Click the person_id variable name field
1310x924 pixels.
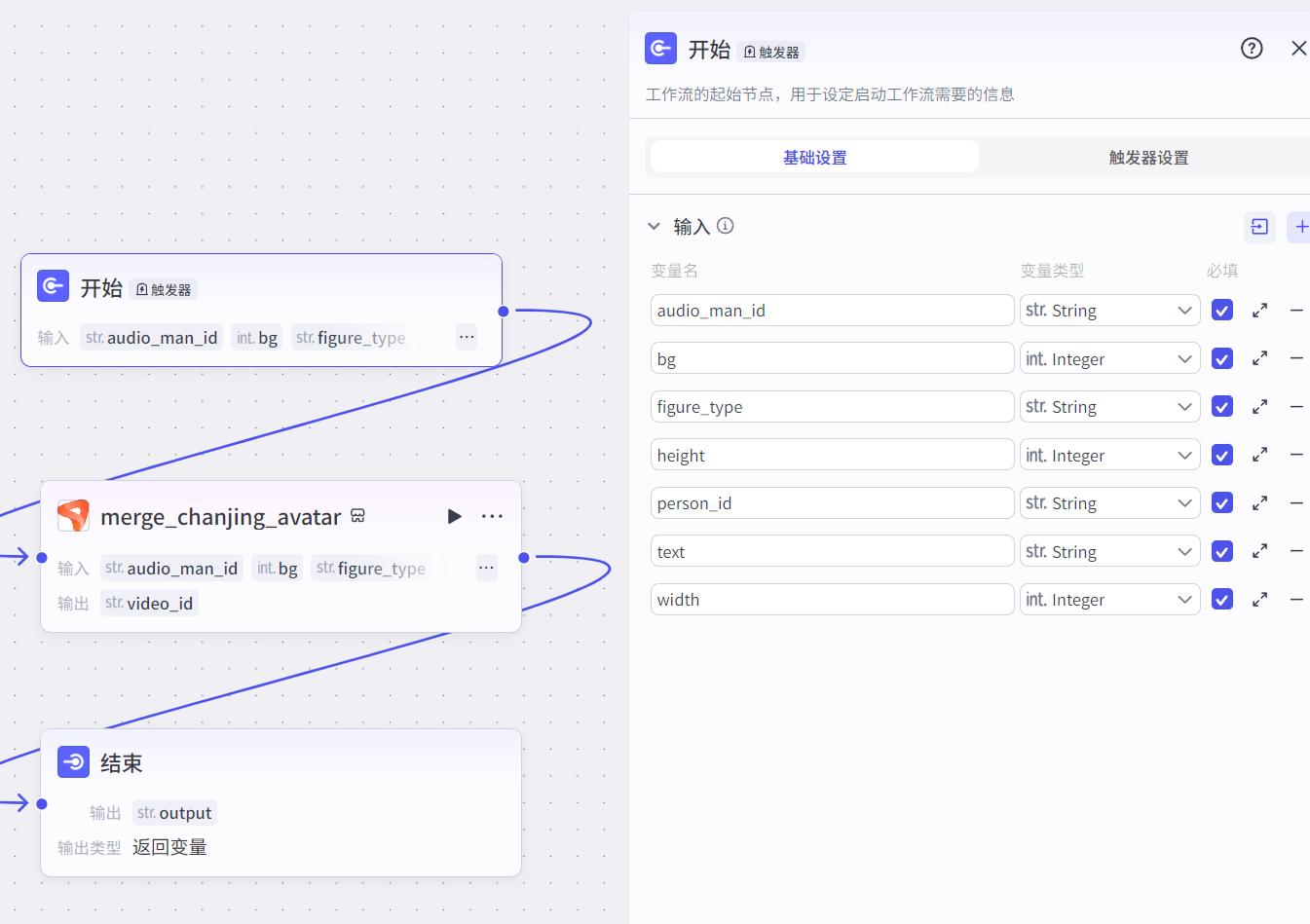pos(832,503)
